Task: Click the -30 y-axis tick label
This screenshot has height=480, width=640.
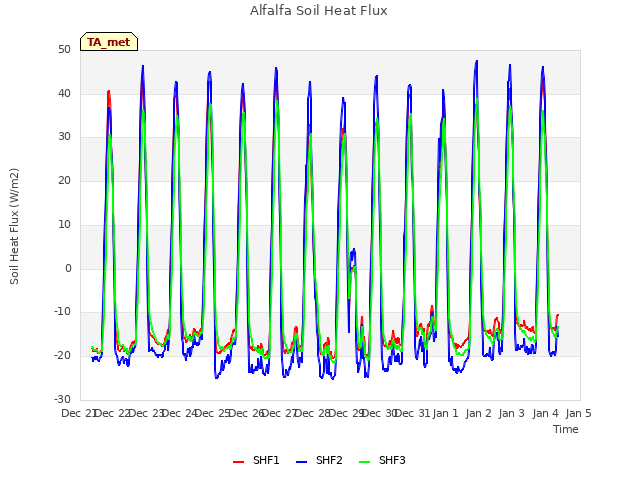Action: [63, 399]
